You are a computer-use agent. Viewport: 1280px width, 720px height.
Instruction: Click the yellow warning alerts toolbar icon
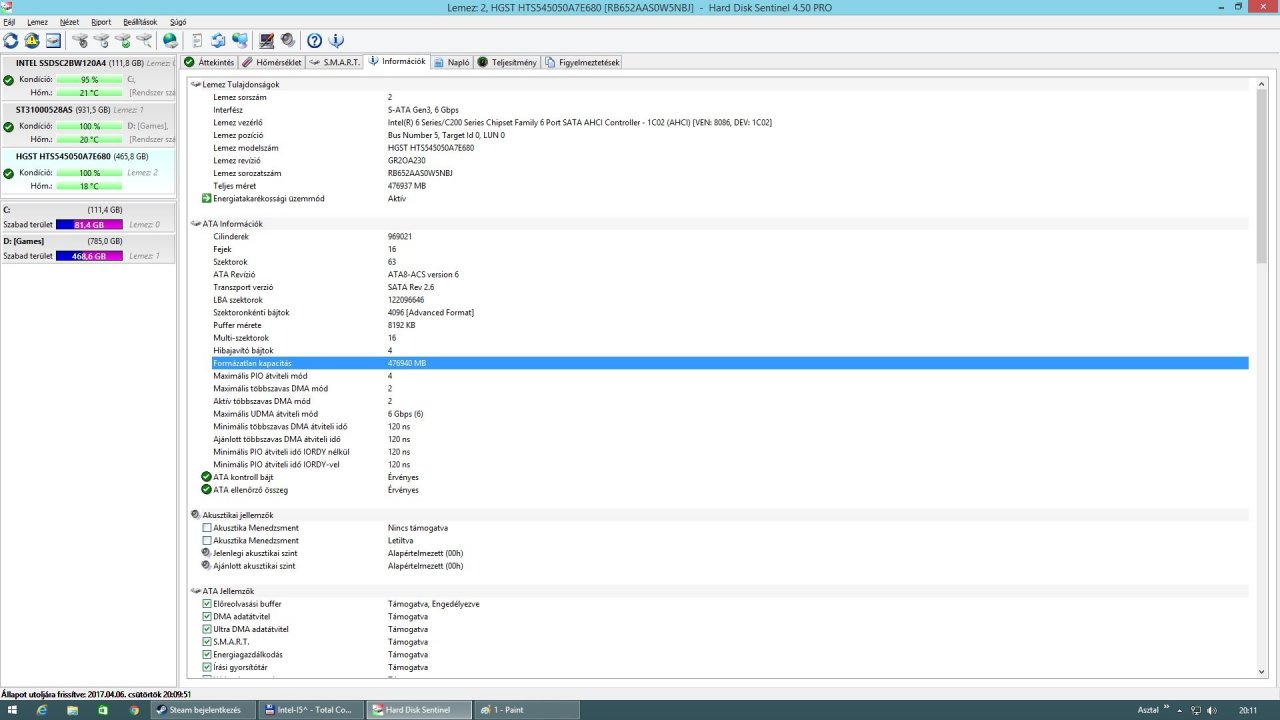[32, 40]
